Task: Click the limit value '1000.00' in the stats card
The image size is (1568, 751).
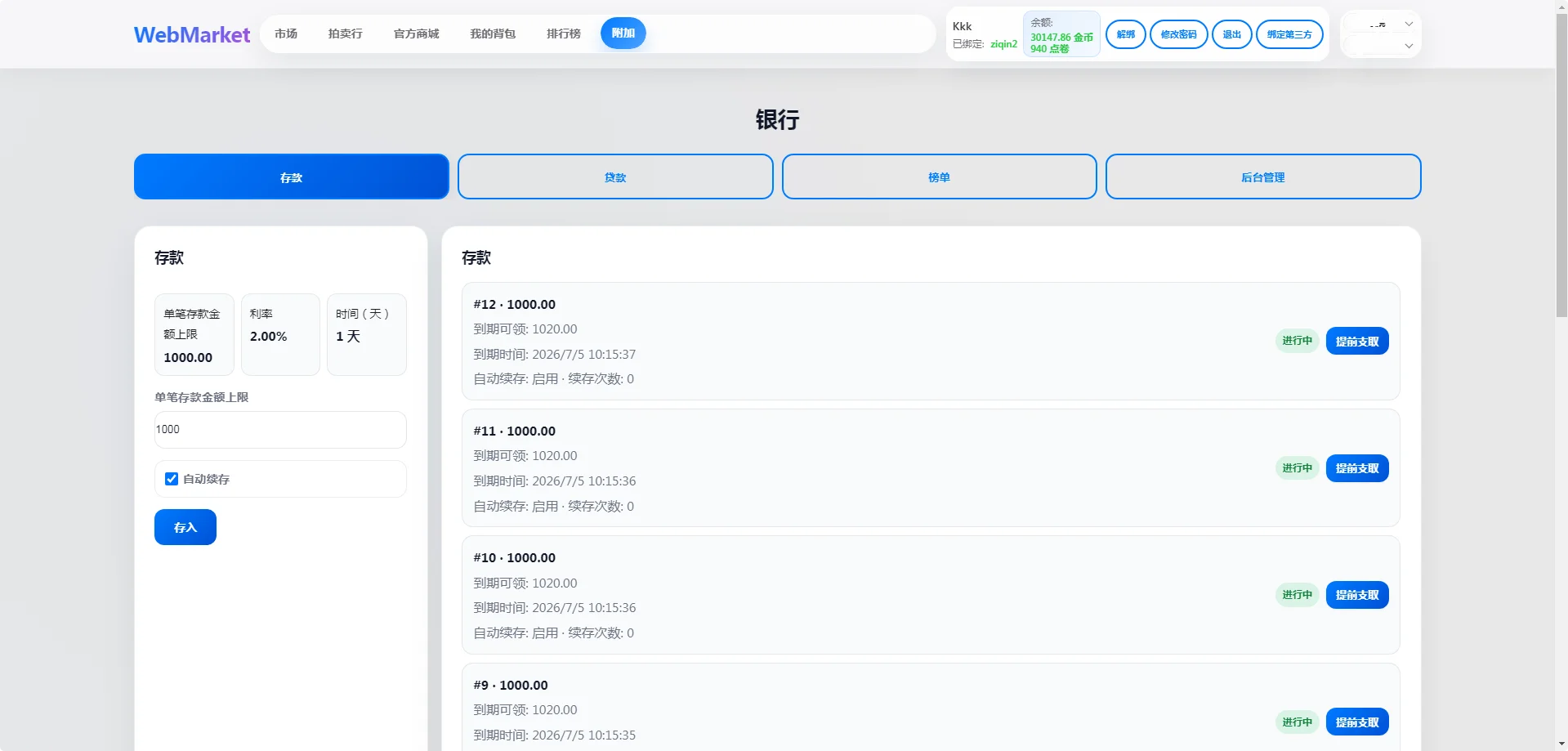Action: [x=188, y=358]
